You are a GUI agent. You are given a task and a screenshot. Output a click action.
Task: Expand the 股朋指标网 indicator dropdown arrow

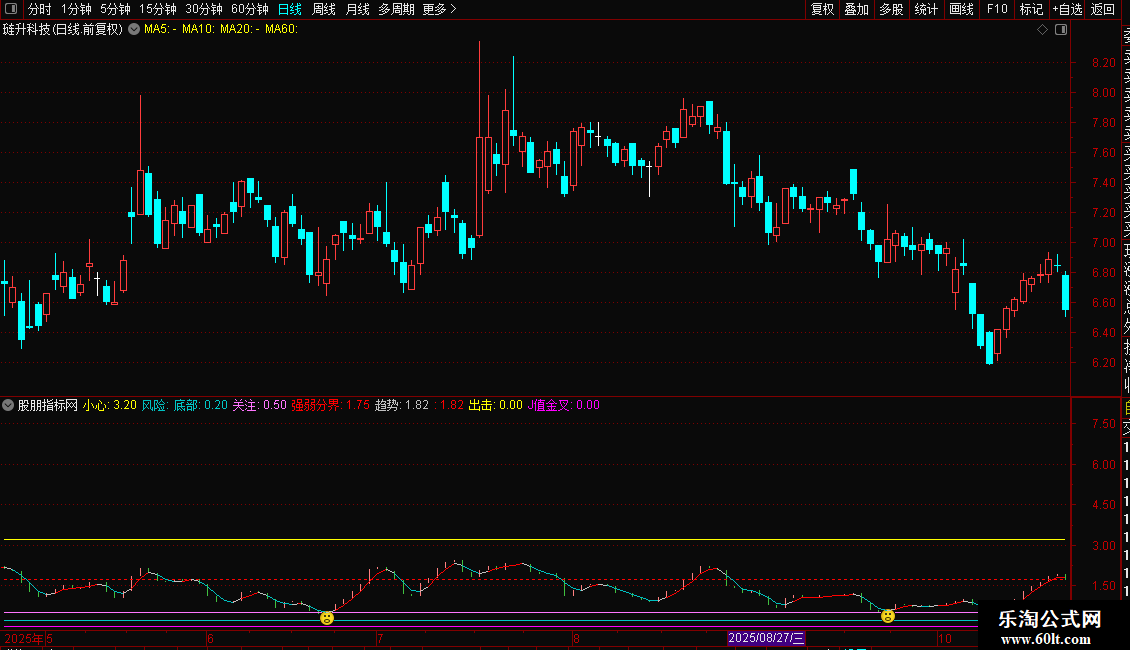pos(9,405)
